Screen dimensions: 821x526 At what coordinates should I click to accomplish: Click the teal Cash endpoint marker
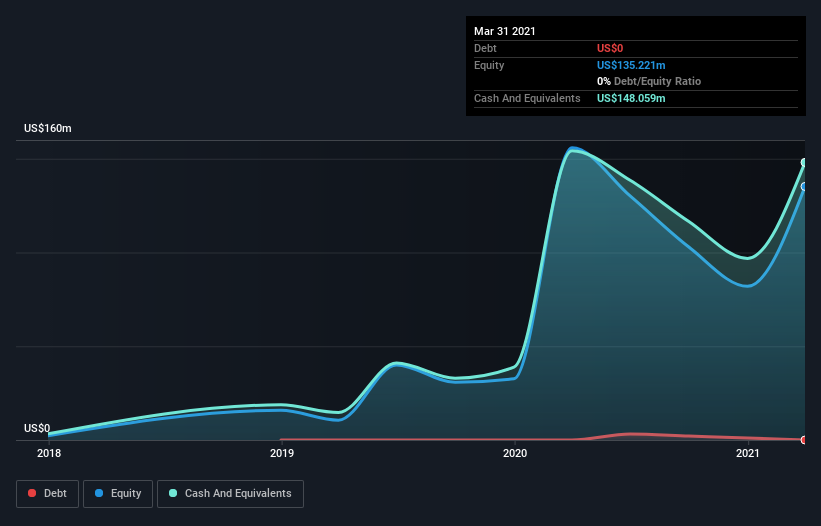[804, 163]
